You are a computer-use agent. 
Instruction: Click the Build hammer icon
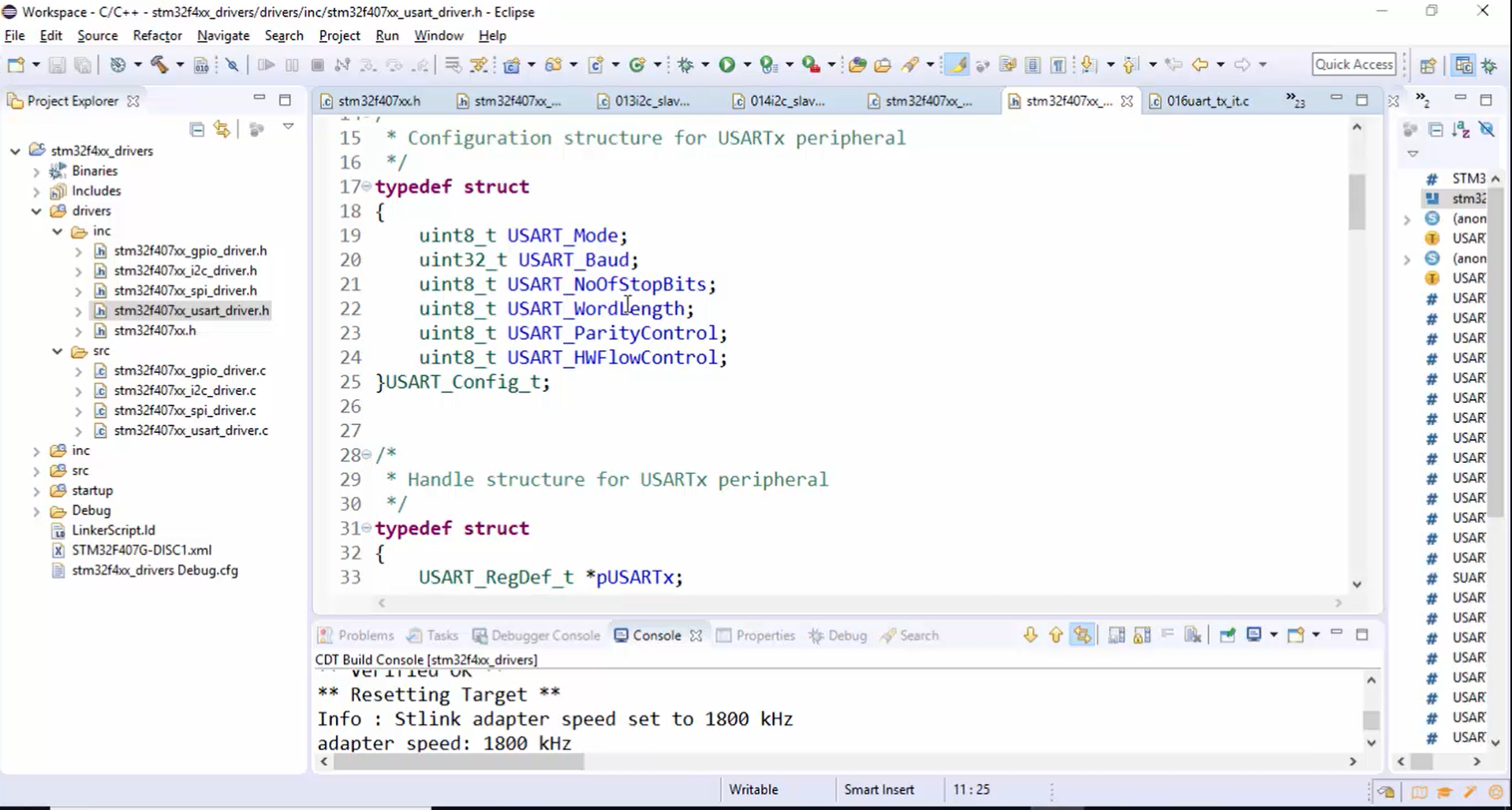point(159,65)
